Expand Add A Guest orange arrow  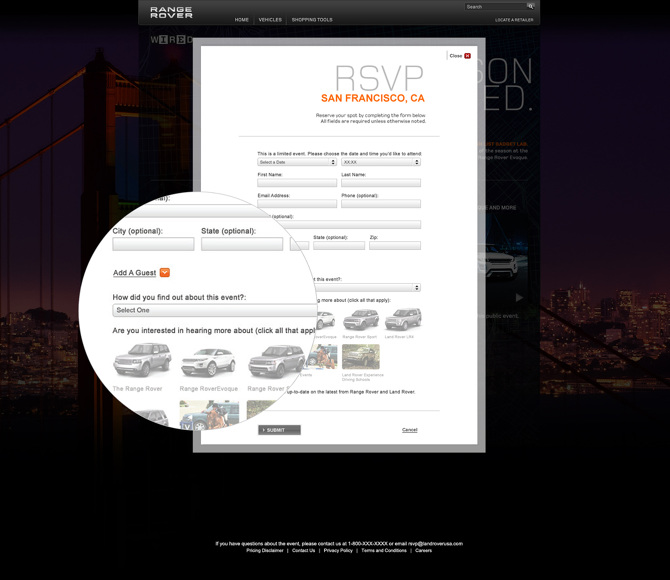pos(165,272)
